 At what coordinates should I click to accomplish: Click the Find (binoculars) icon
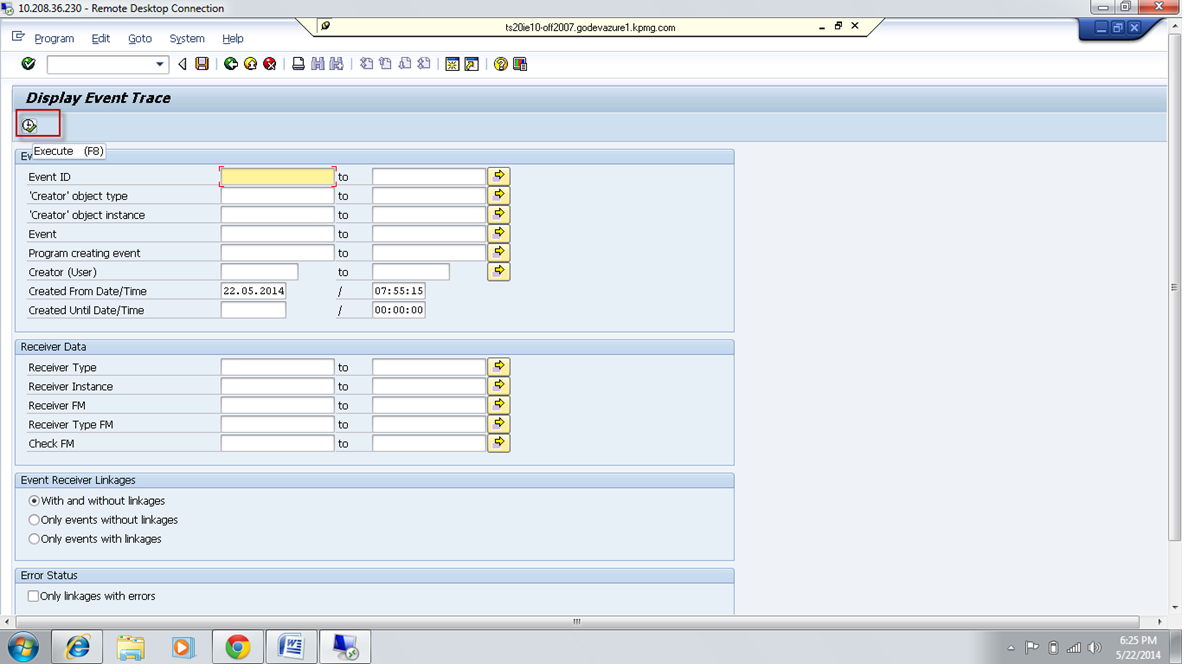point(318,64)
